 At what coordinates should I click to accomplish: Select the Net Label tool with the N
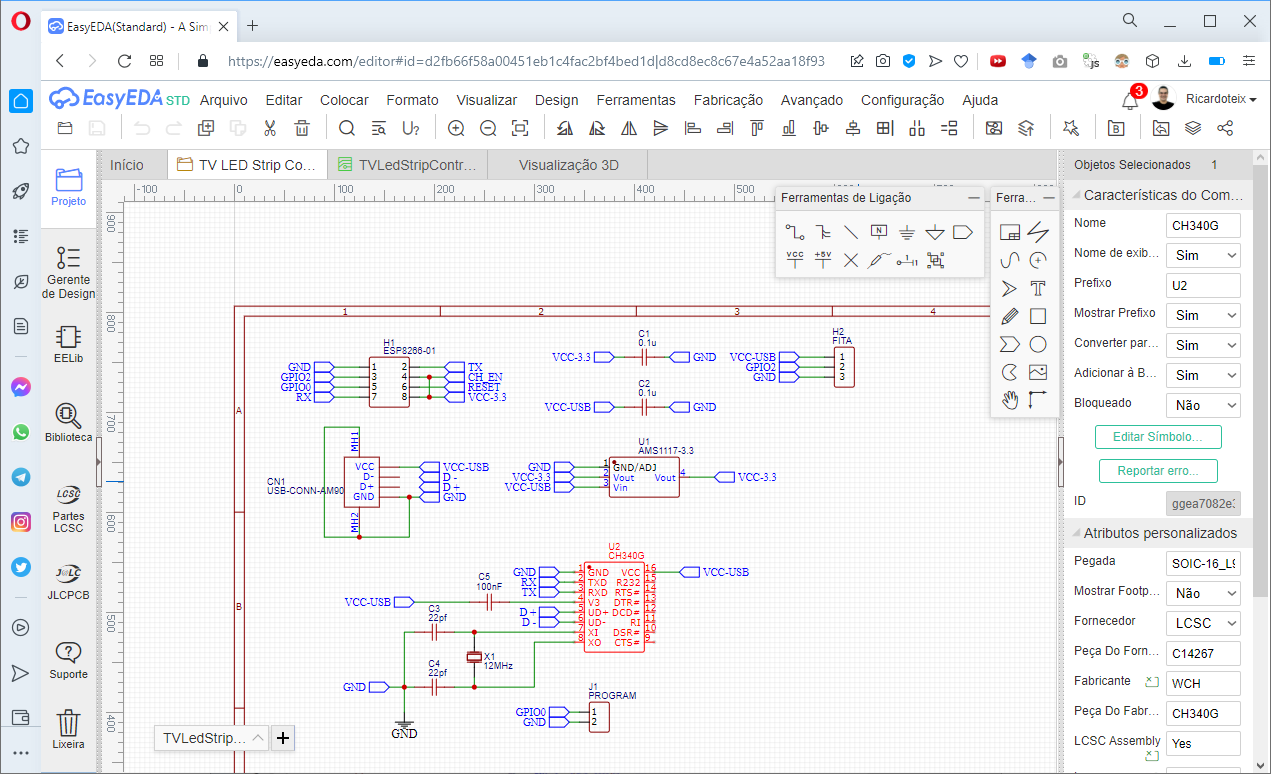(879, 233)
